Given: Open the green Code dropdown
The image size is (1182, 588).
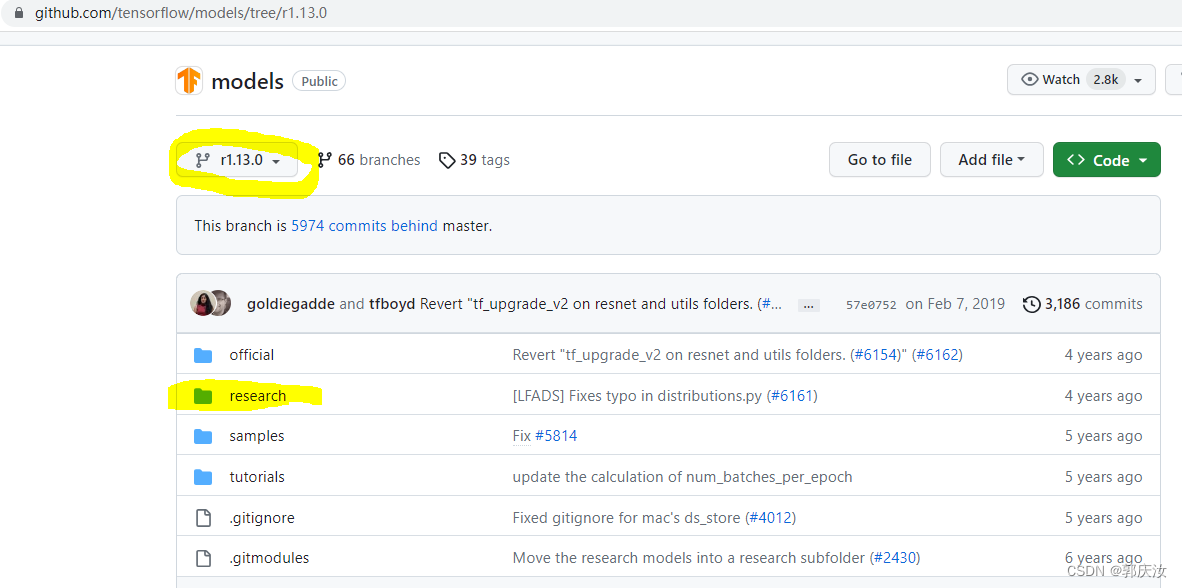Looking at the screenshot, I should (x=1107, y=160).
